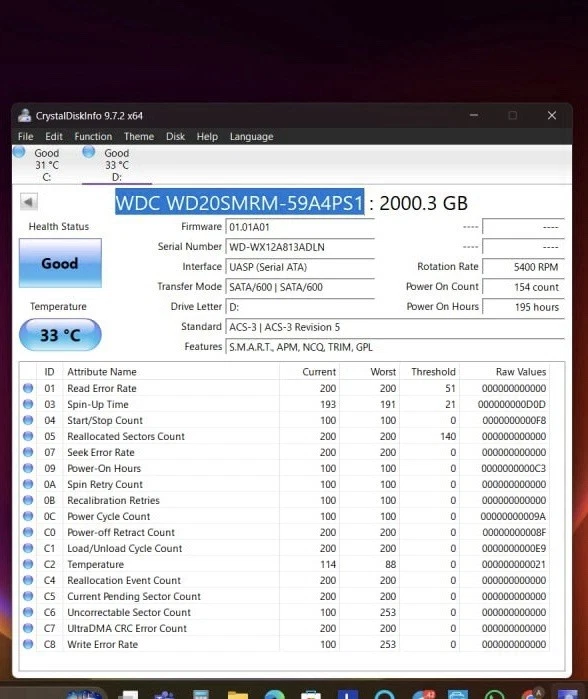Click the Power On Count value 154 count
588x699 pixels.
(523, 287)
